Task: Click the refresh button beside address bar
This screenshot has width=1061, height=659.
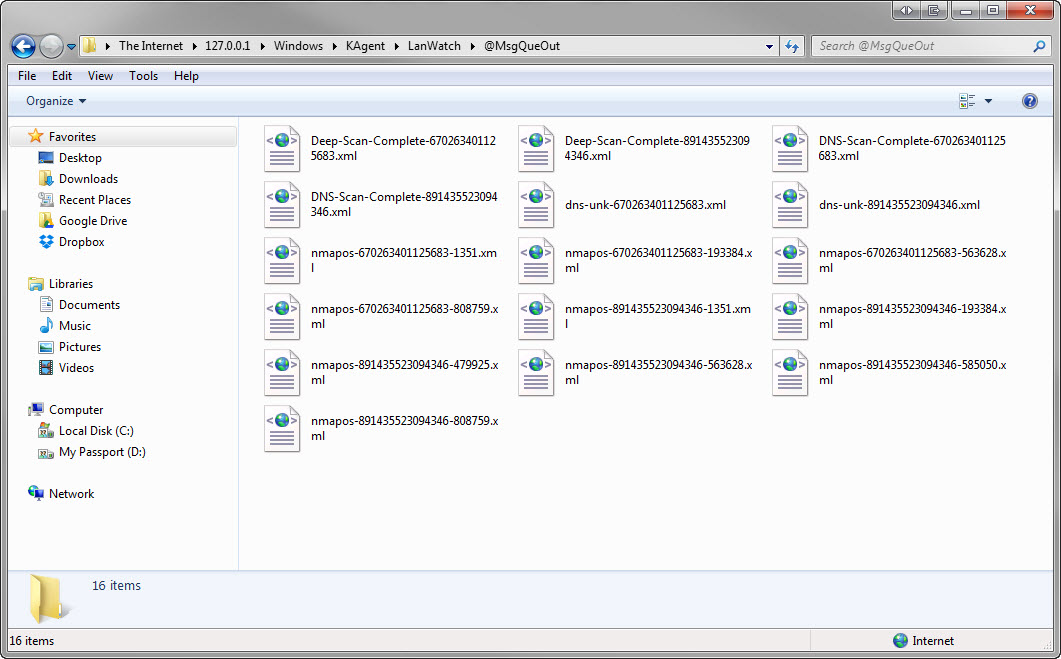Action: [x=792, y=46]
